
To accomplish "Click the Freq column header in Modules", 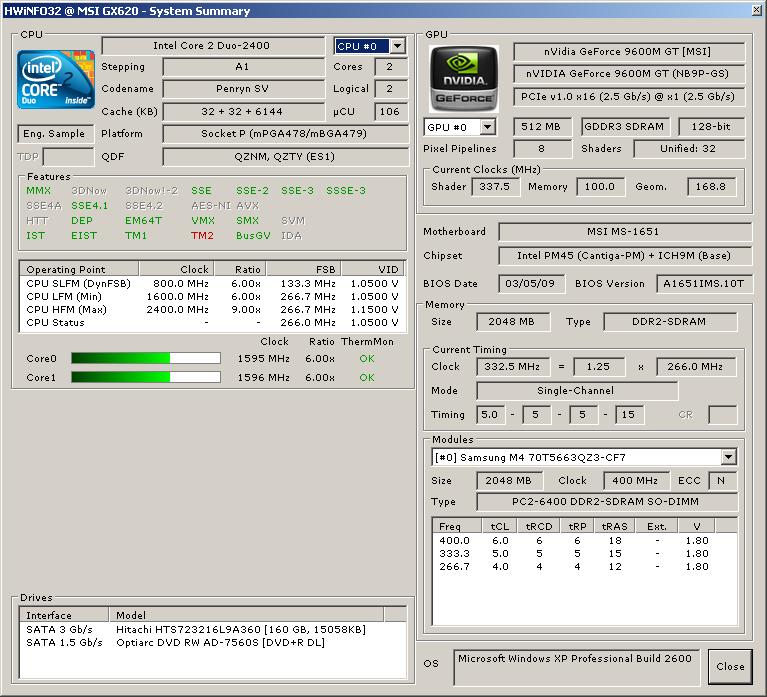I will click(x=457, y=526).
